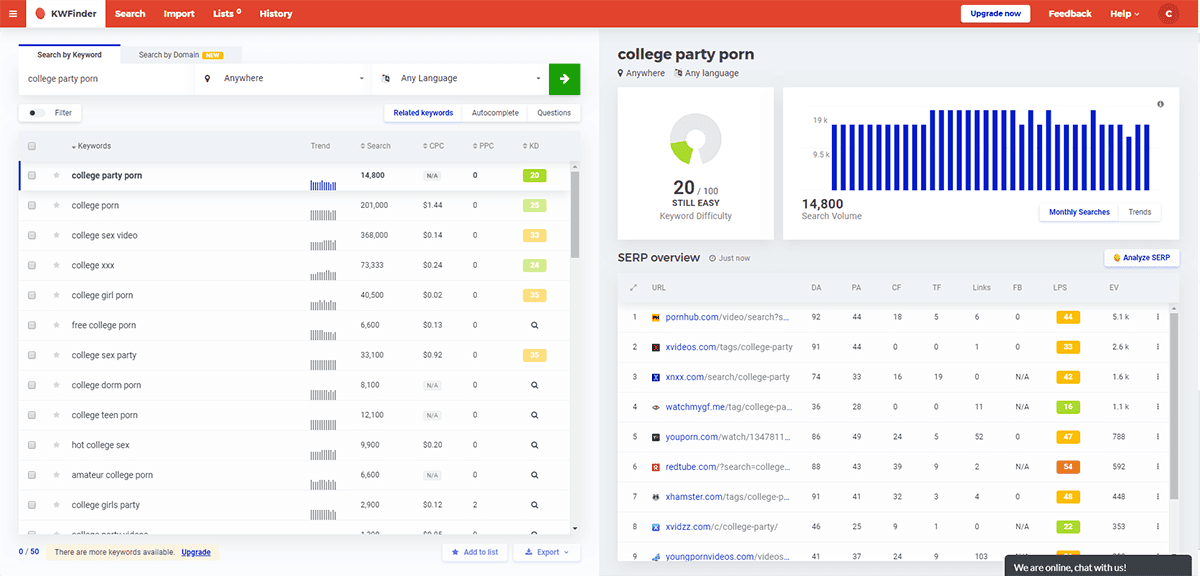Open the options menu for the xnxx.com SERP row
This screenshot has width=1200, height=576.
pos(1158,377)
